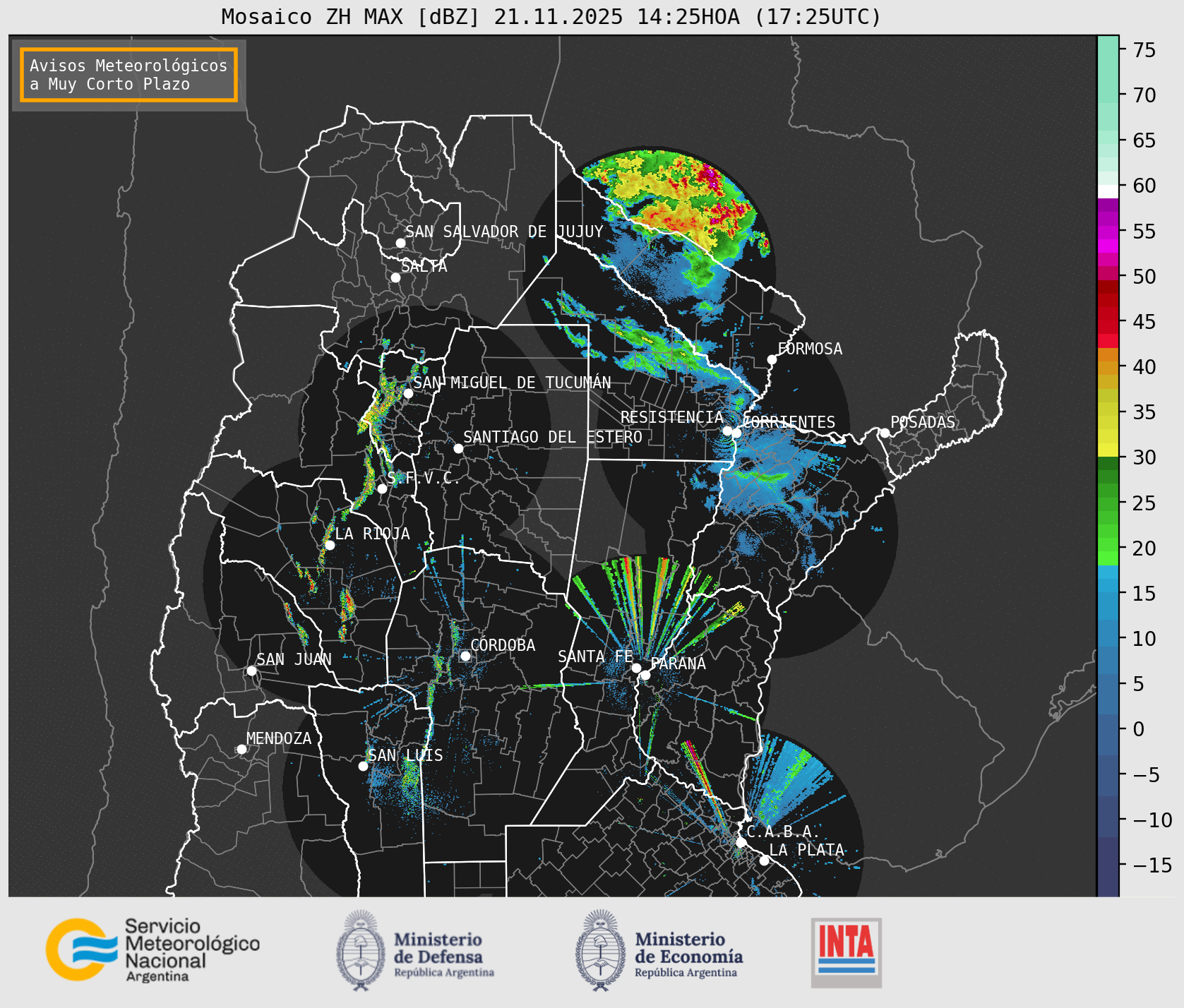Screen dimensions: 1184x1008
Task: Click the magenta 55 dBZ colorbar segment
Action: click(1108, 232)
